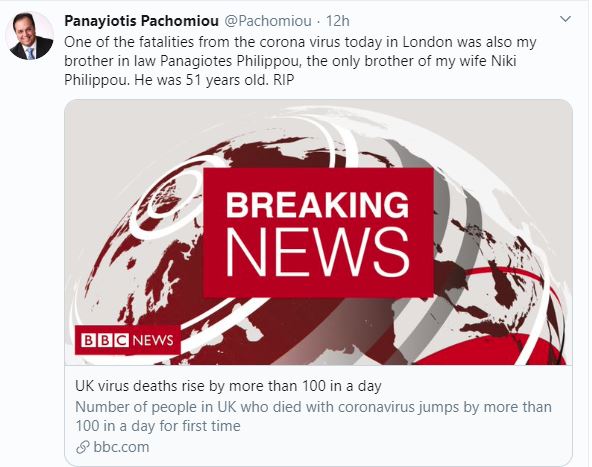Image resolution: width=592 pixels, height=467 pixels.
Task: Click the BBC News logo on the card
Action: pos(128,340)
